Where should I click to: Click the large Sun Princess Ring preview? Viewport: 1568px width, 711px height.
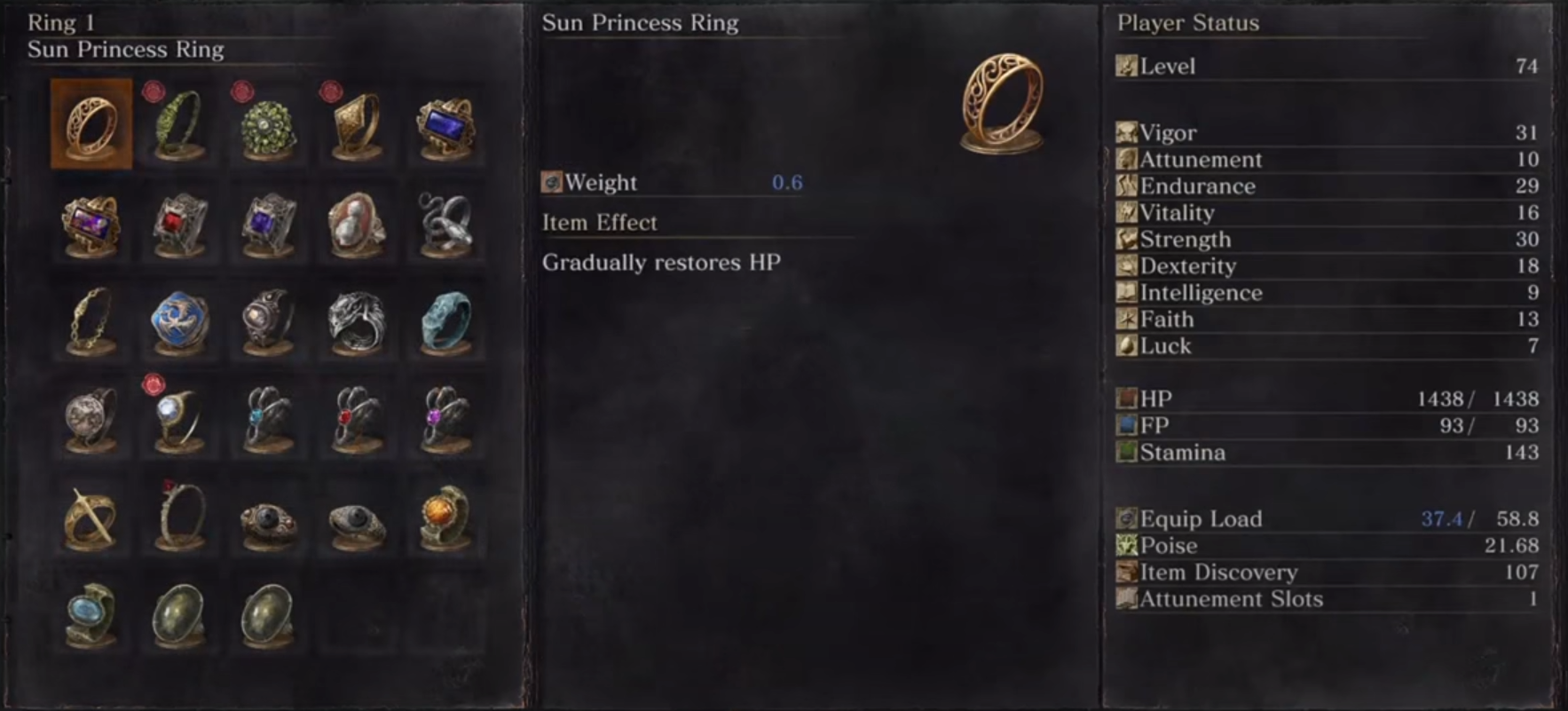[1003, 103]
